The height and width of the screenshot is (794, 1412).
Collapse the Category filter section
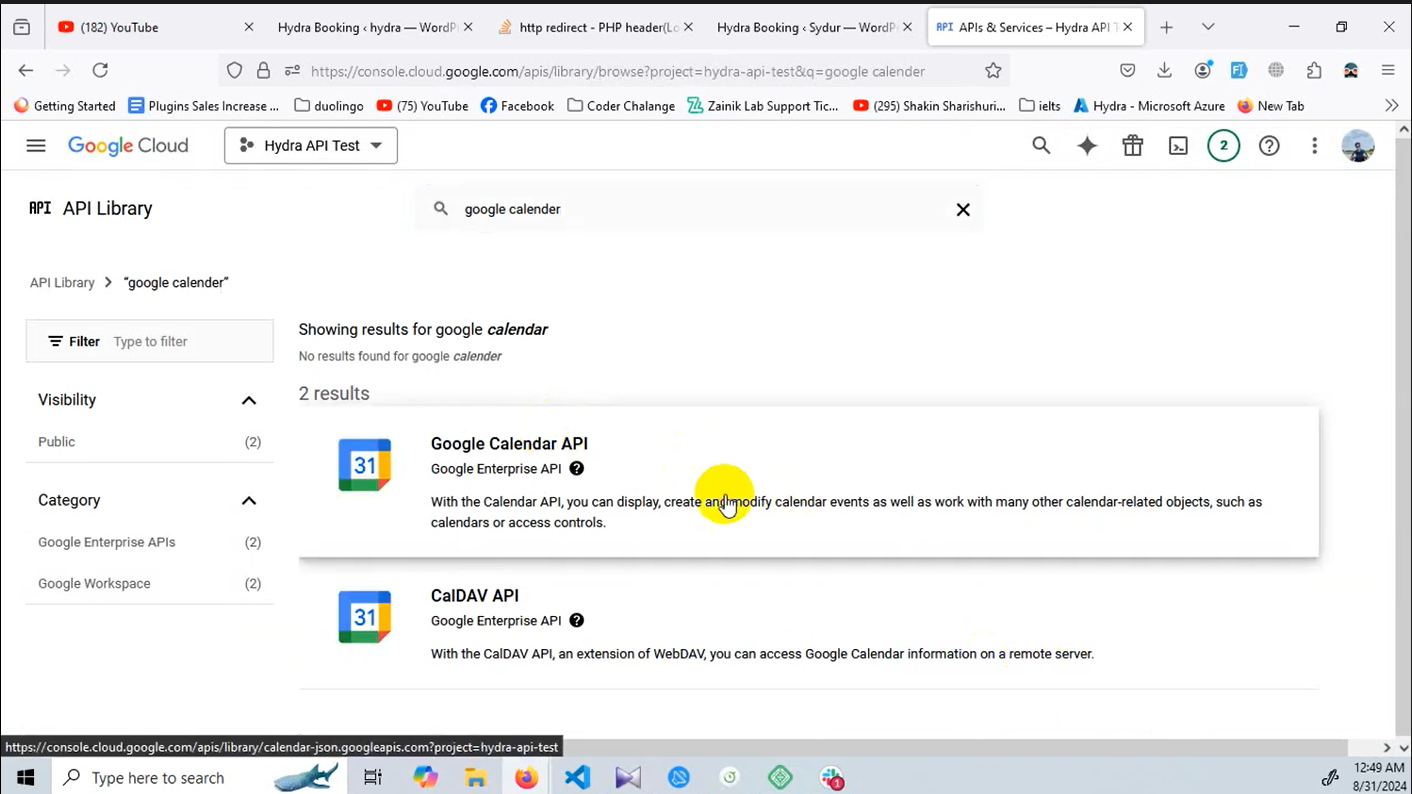coord(249,501)
